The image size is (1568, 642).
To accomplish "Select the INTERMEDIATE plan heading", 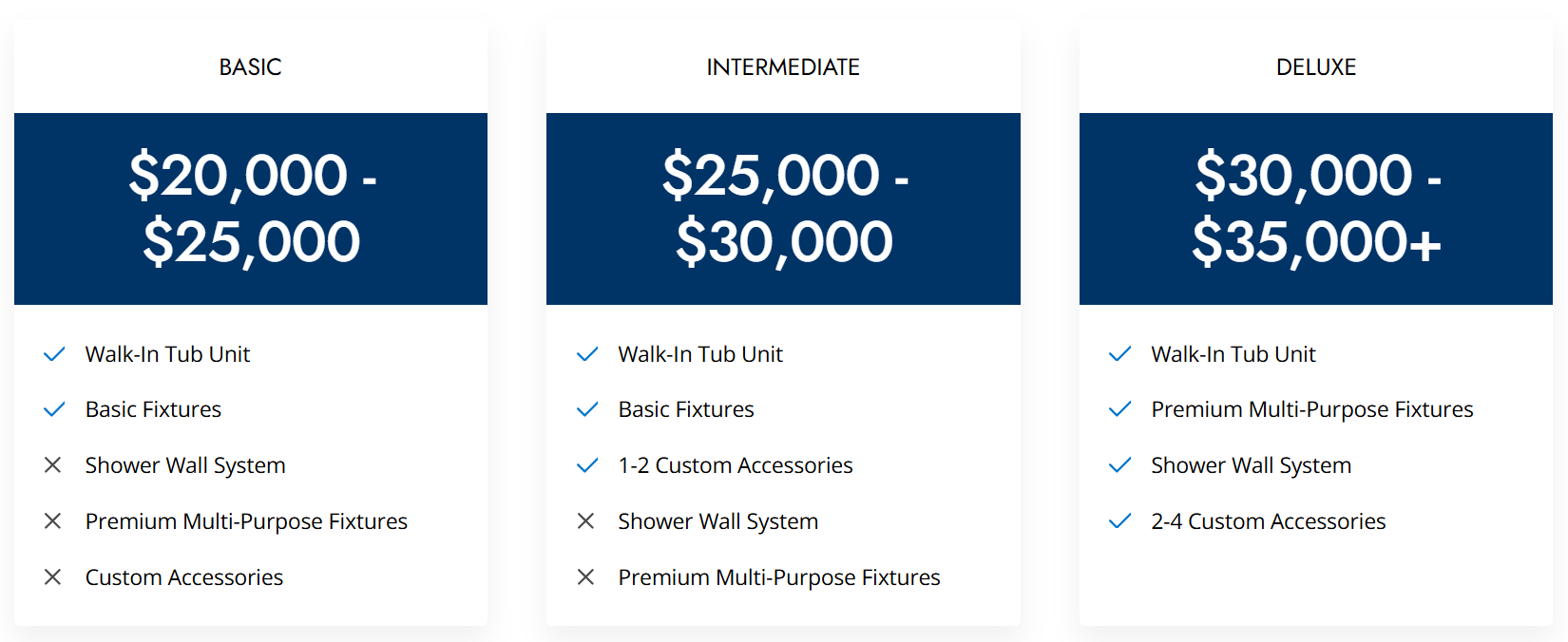I will 783,67.
